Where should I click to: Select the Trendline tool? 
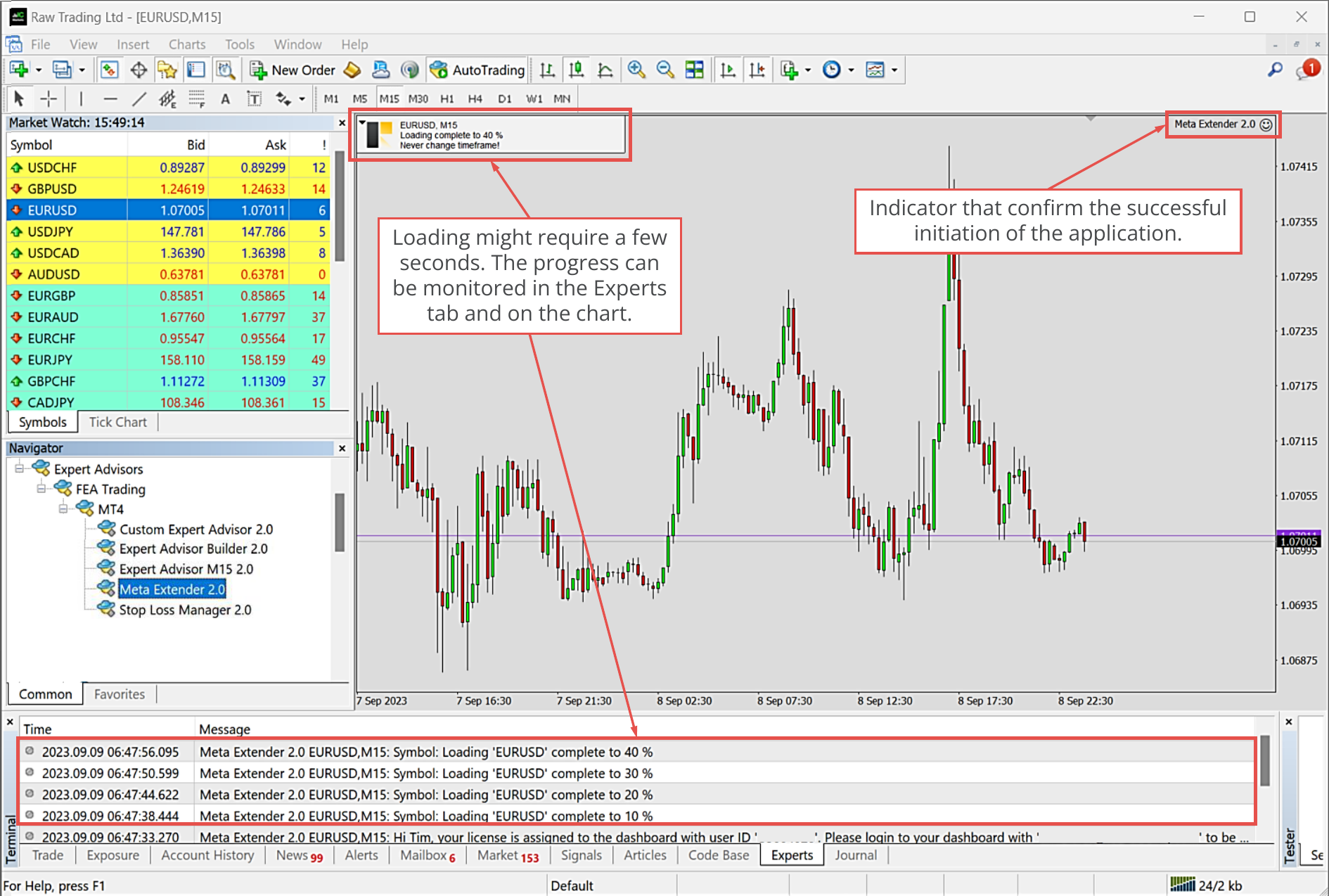(x=139, y=98)
